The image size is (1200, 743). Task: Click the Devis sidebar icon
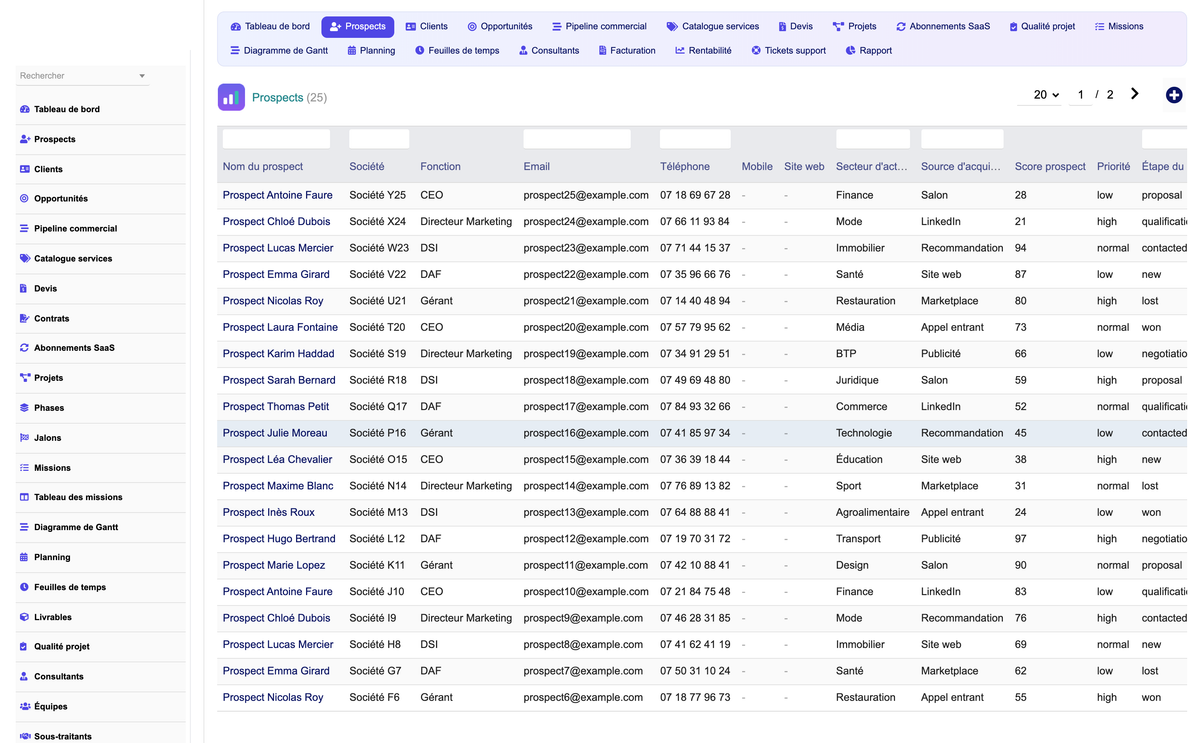point(25,288)
